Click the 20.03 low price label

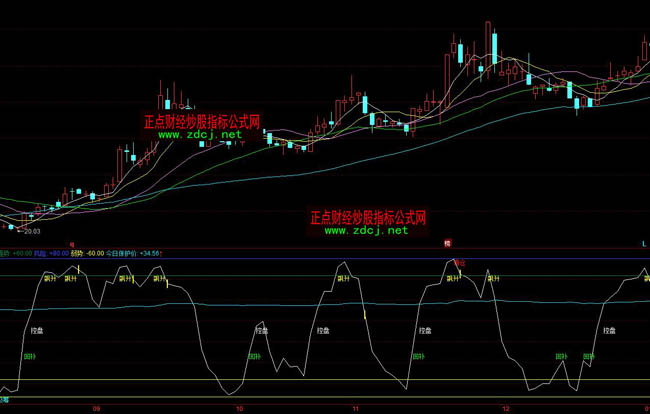(33, 231)
